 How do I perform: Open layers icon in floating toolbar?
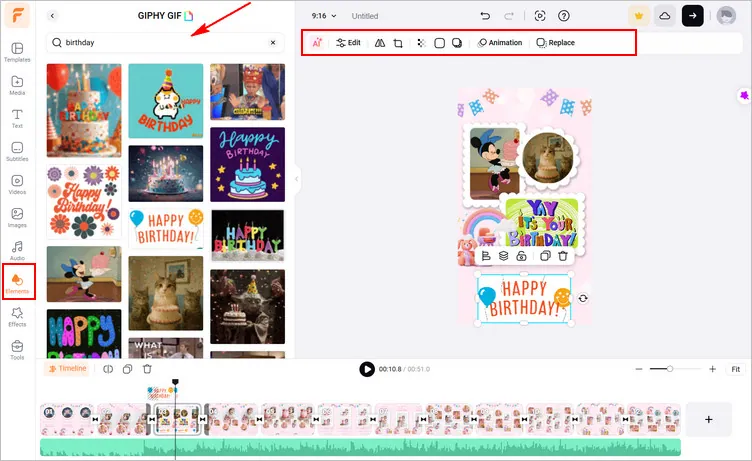pos(503,256)
